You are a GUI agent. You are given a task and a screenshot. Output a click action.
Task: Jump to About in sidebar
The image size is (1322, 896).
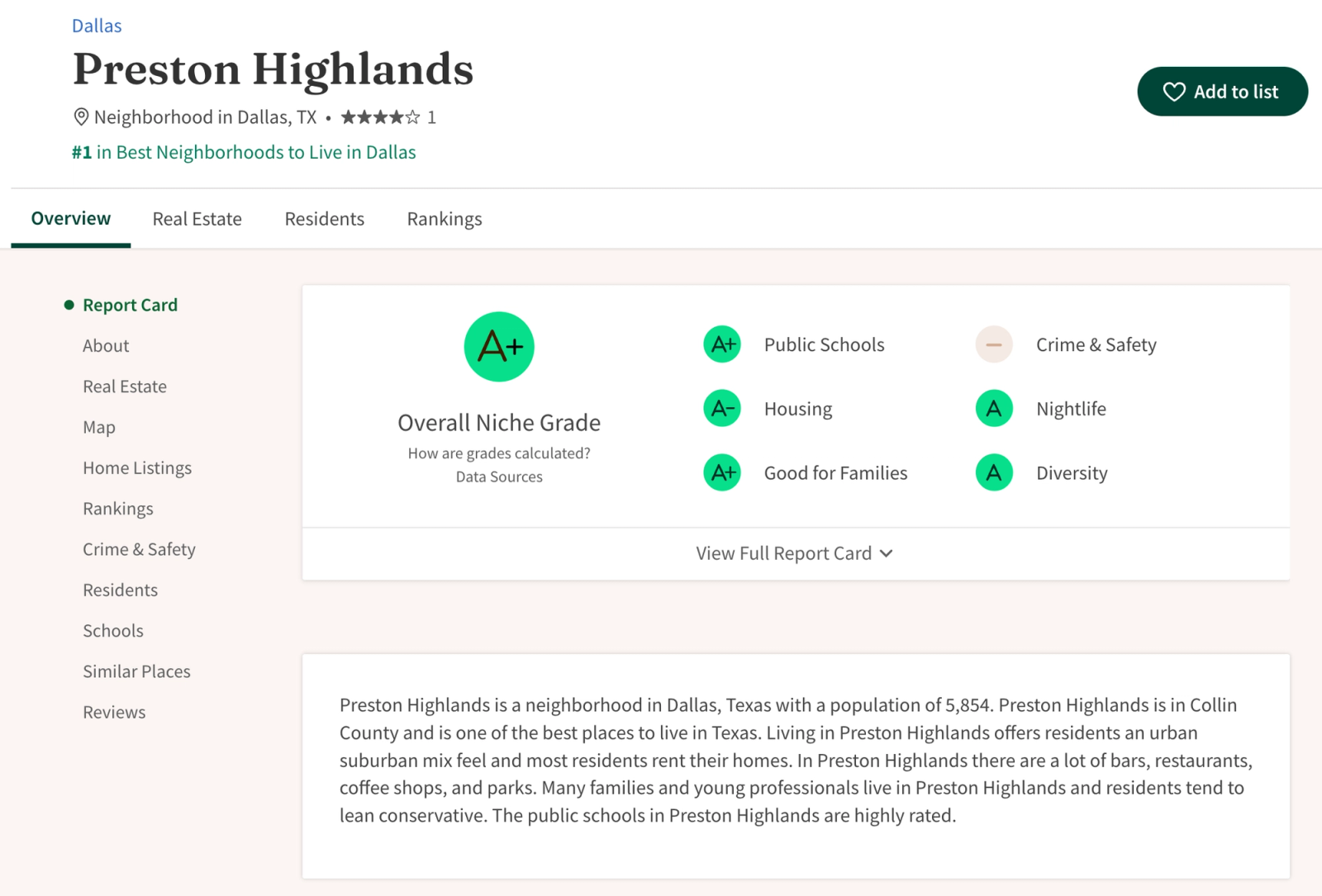(106, 346)
